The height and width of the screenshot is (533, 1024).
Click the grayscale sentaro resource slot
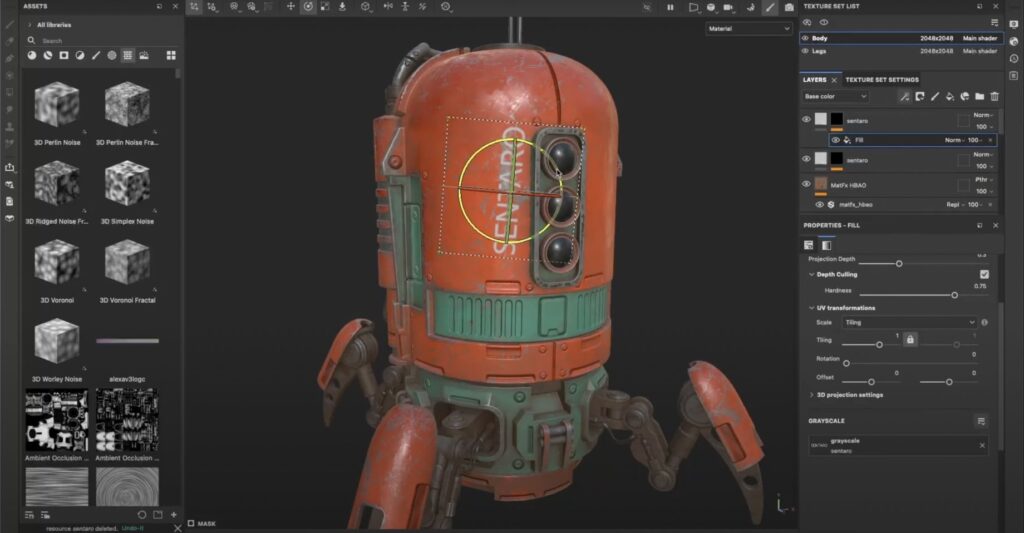pyautogui.click(x=898, y=445)
